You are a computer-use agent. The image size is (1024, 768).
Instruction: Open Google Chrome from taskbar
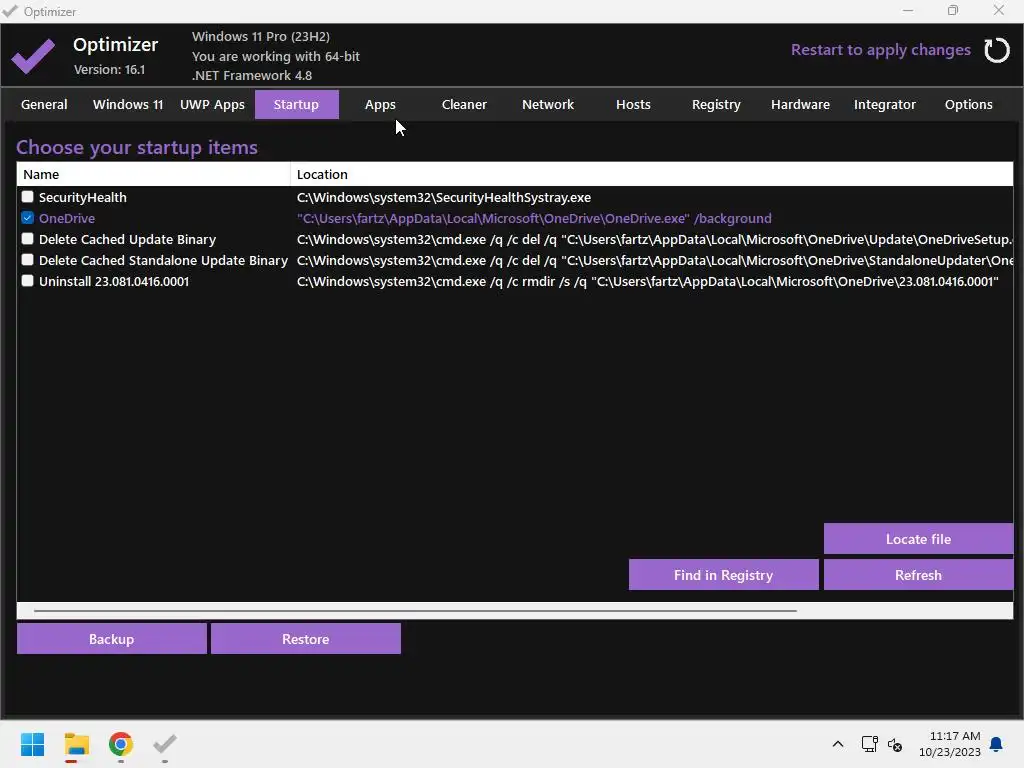(x=121, y=744)
